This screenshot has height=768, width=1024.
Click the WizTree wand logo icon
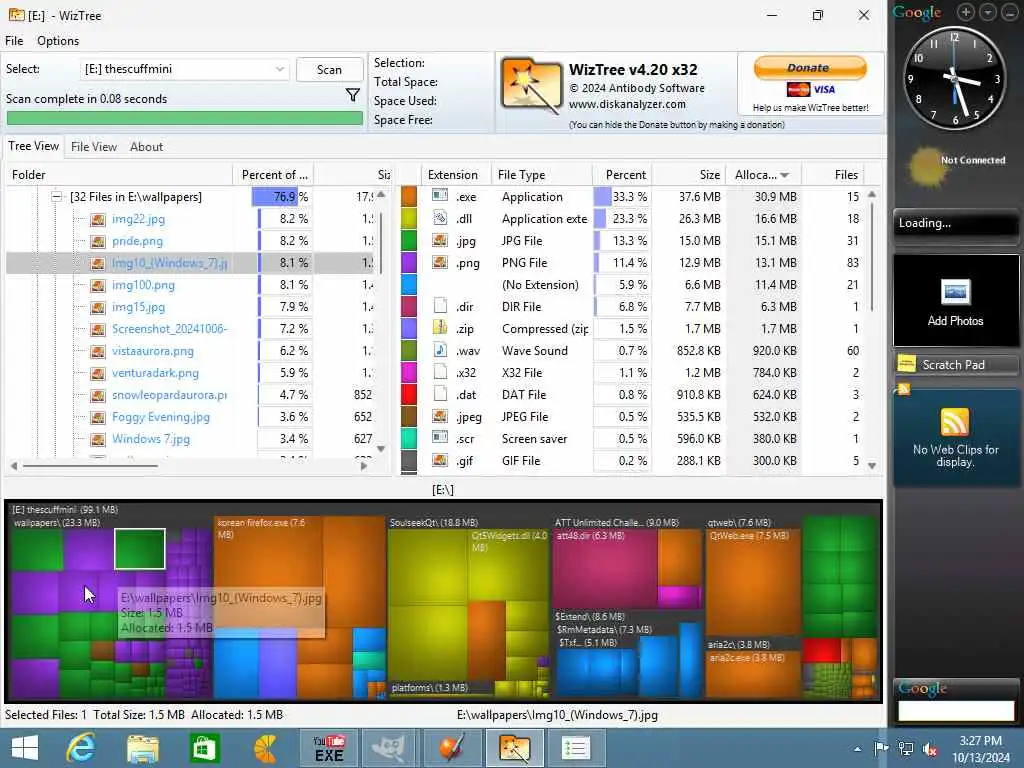(530, 85)
